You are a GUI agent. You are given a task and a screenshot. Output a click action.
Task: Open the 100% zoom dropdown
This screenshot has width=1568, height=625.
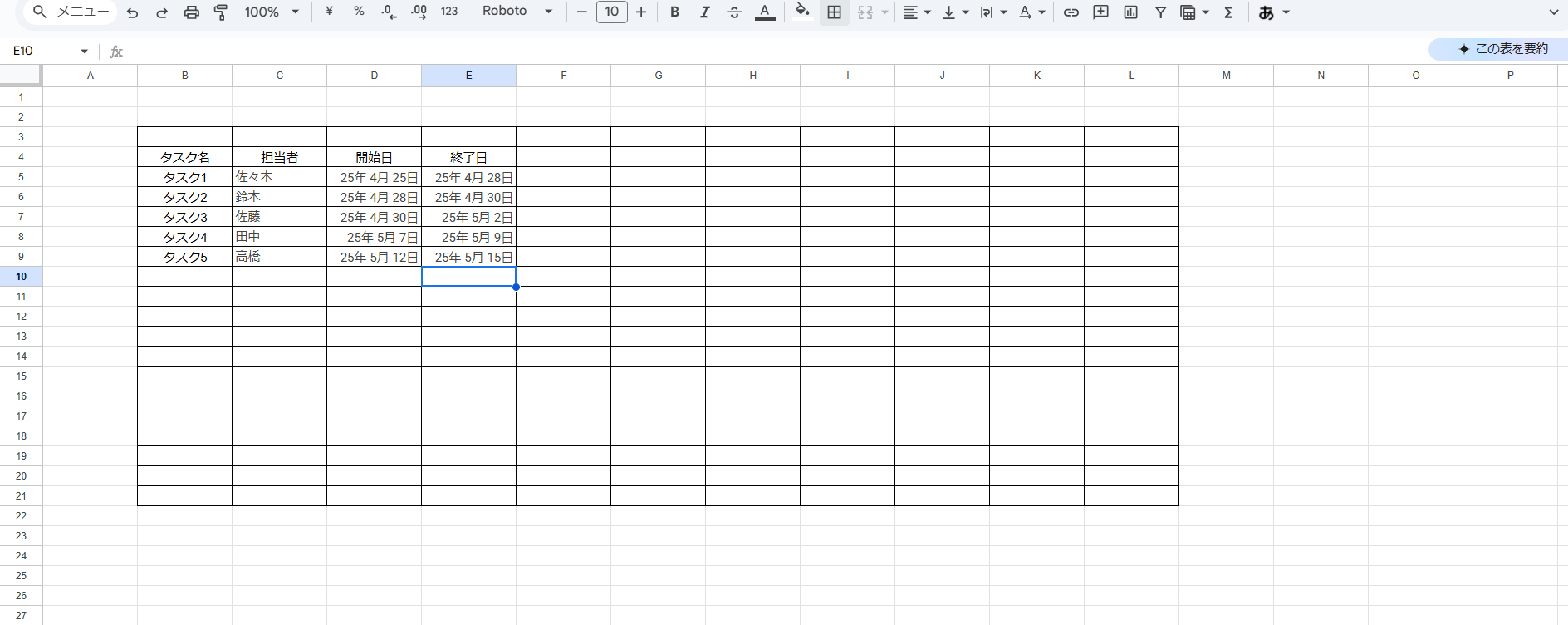point(272,12)
